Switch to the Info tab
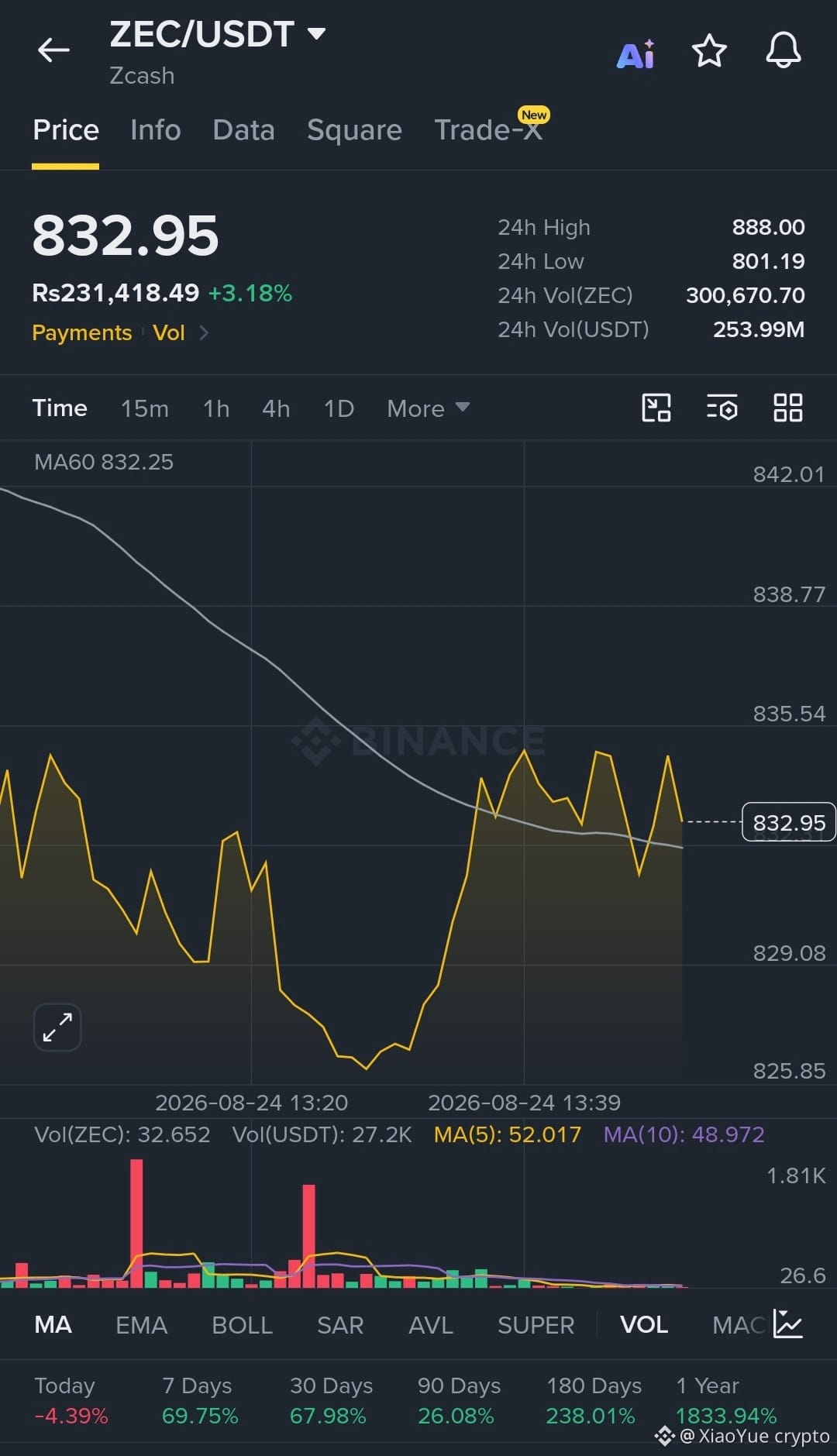Viewport: 837px width, 1456px height. tap(156, 129)
